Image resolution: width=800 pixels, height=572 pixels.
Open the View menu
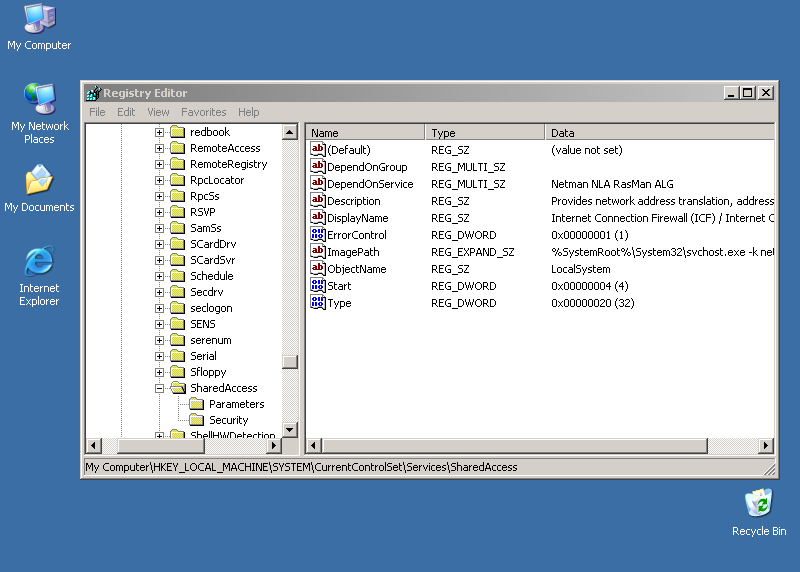pyautogui.click(x=158, y=112)
